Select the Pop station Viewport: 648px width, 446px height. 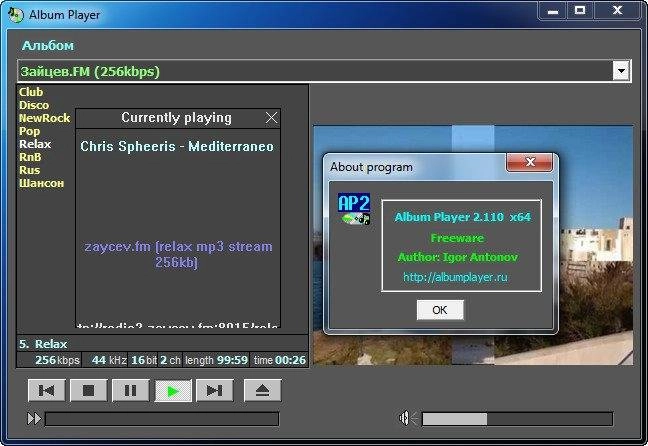coord(29,131)
